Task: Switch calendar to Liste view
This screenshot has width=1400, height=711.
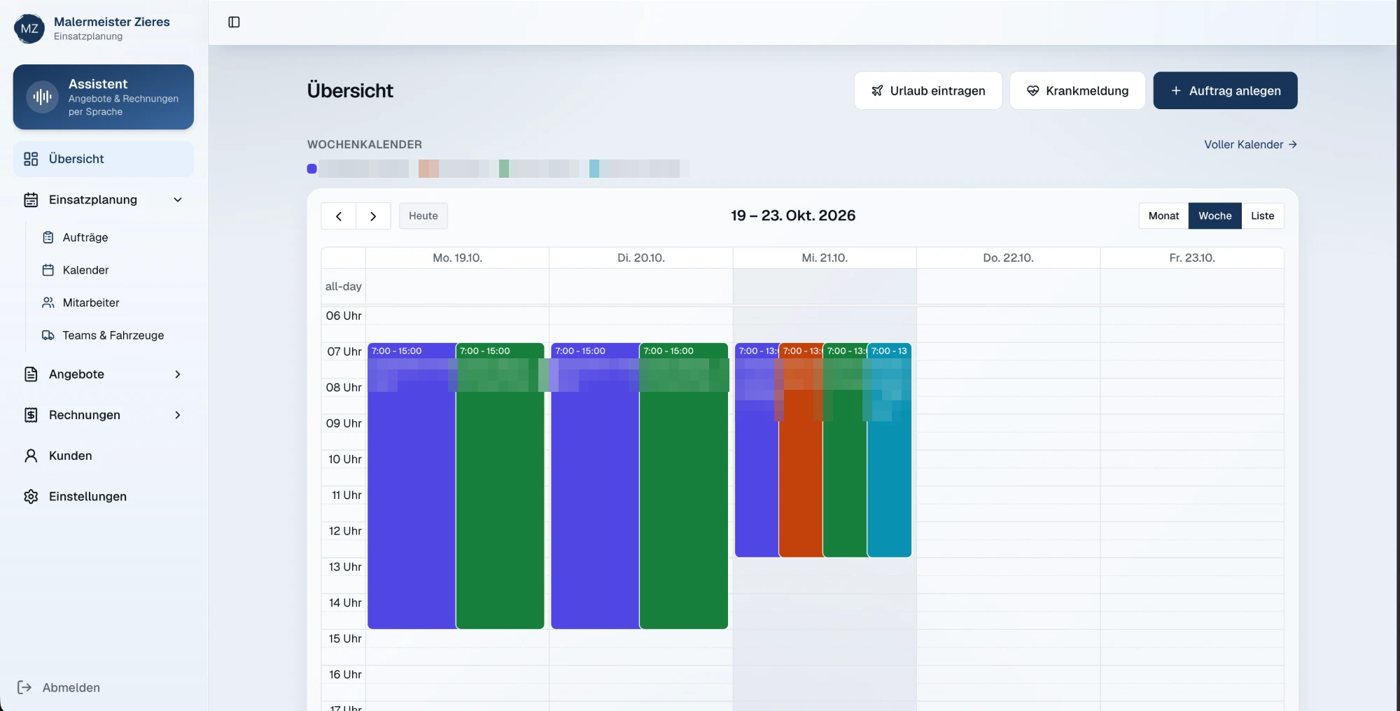Action: pyautogui.click(x=1263, y=216)
